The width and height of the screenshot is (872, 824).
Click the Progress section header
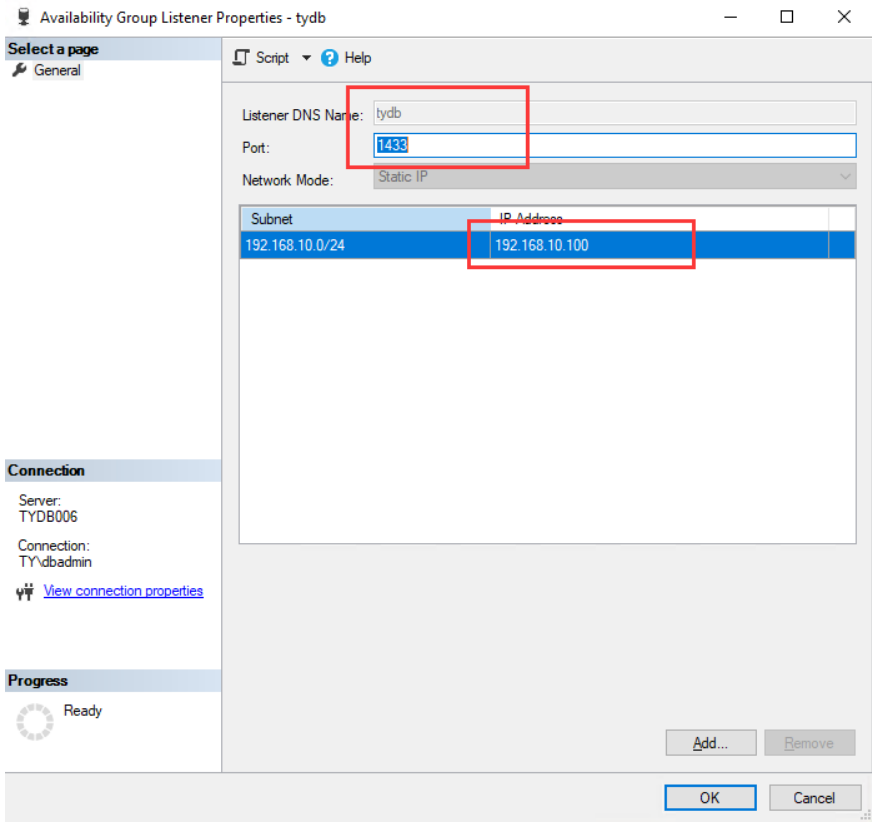[x=113, y=681]
